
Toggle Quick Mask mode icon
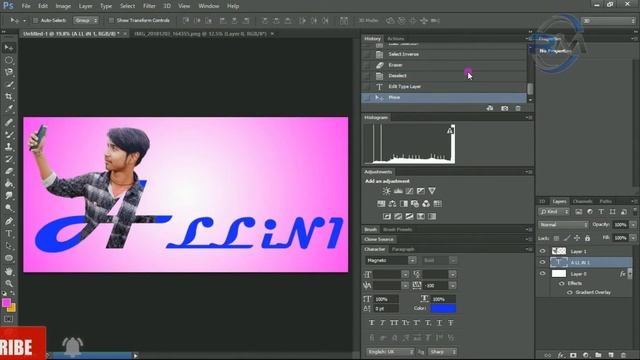coord(9,319)
